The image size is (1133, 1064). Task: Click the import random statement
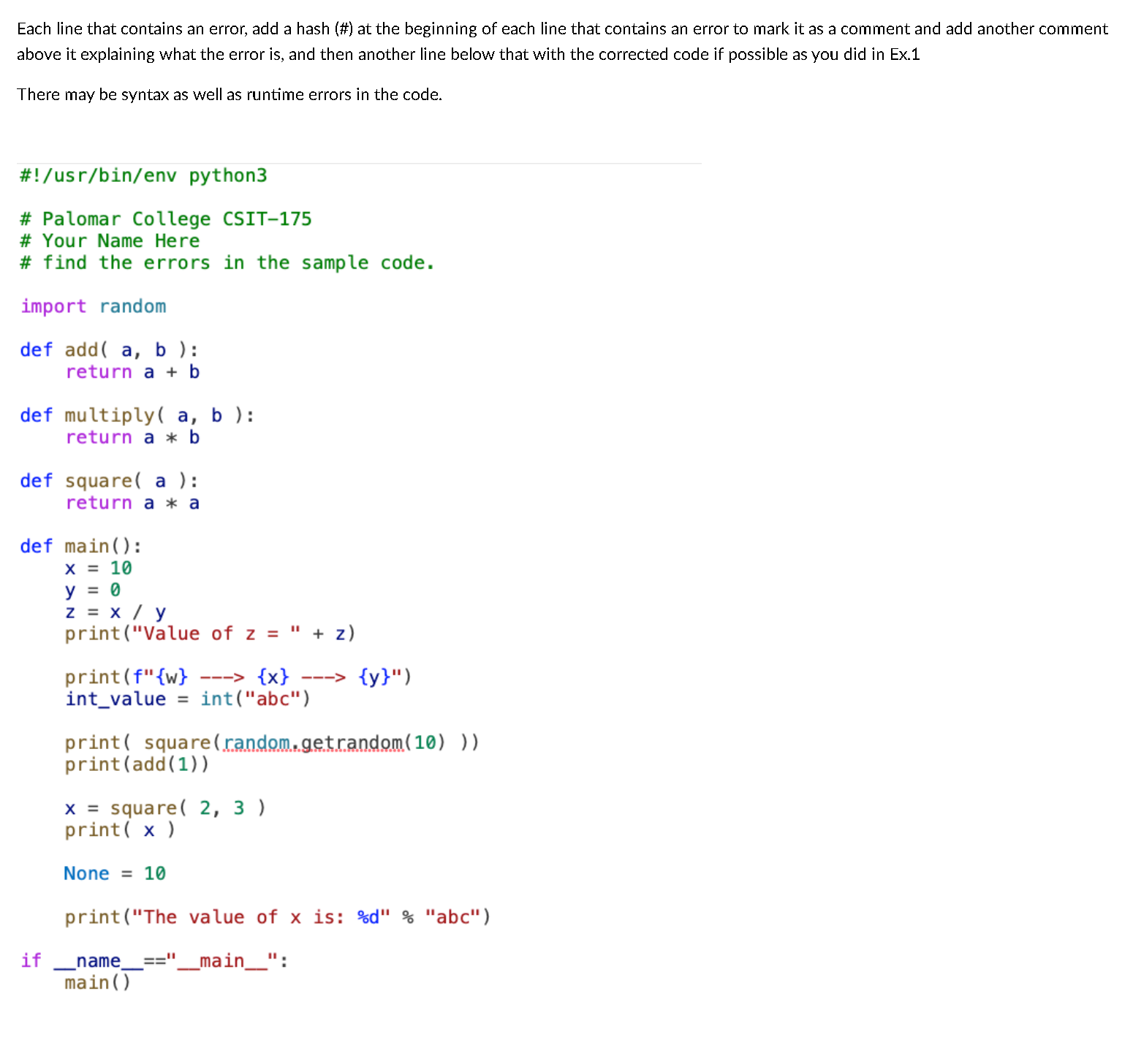pos(93,305)
